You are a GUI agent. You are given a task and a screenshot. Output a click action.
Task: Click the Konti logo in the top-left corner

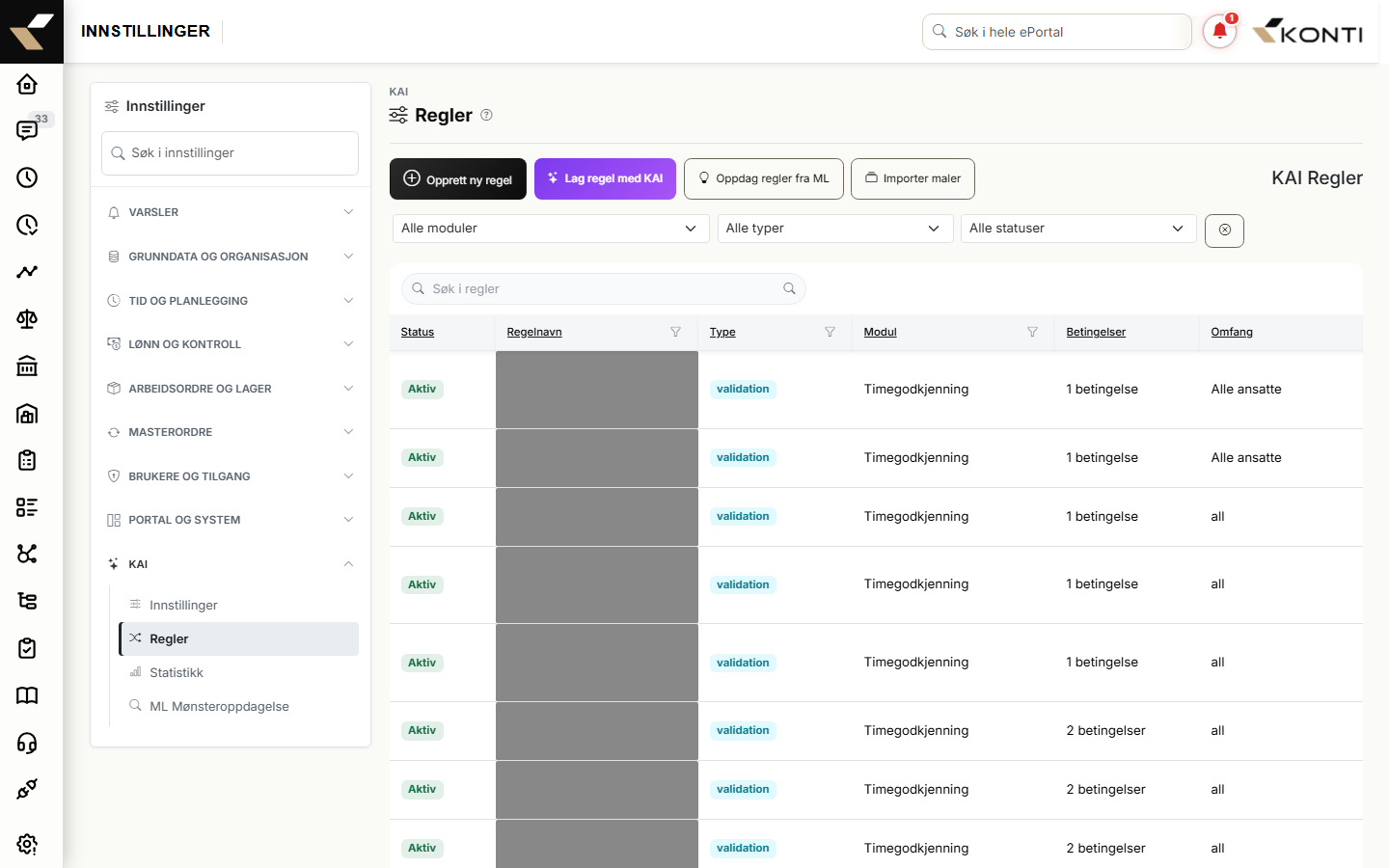(32, 32)
